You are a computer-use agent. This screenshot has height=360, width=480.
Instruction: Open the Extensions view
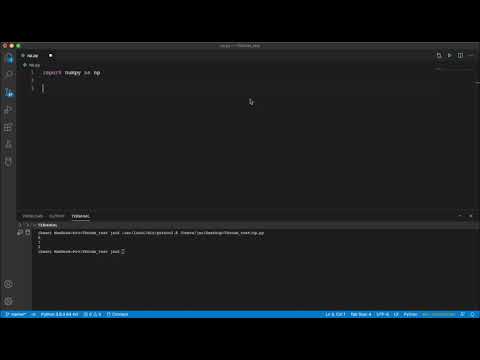(9, 127)
